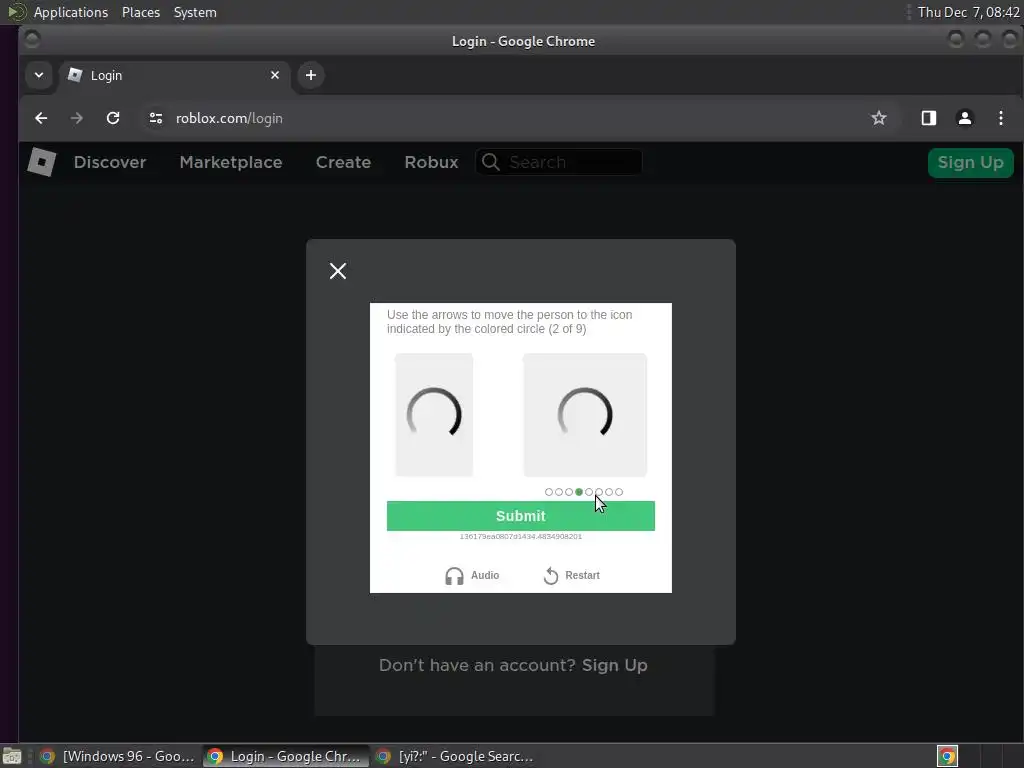The width and height of the screenshot is (1024, 768).
Task: Click the circular Restart arrow icon
Action: (551, 575)
